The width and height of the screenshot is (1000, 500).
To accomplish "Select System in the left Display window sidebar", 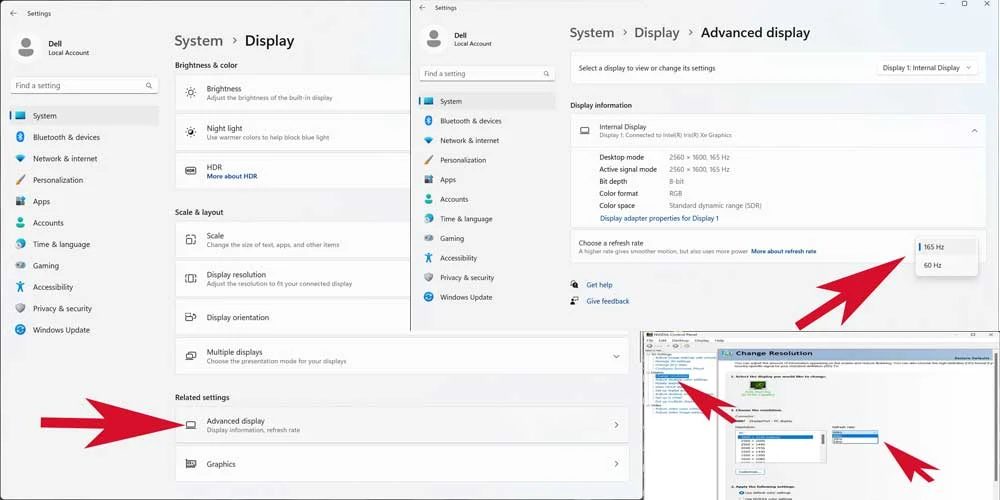I will (84, 115).
